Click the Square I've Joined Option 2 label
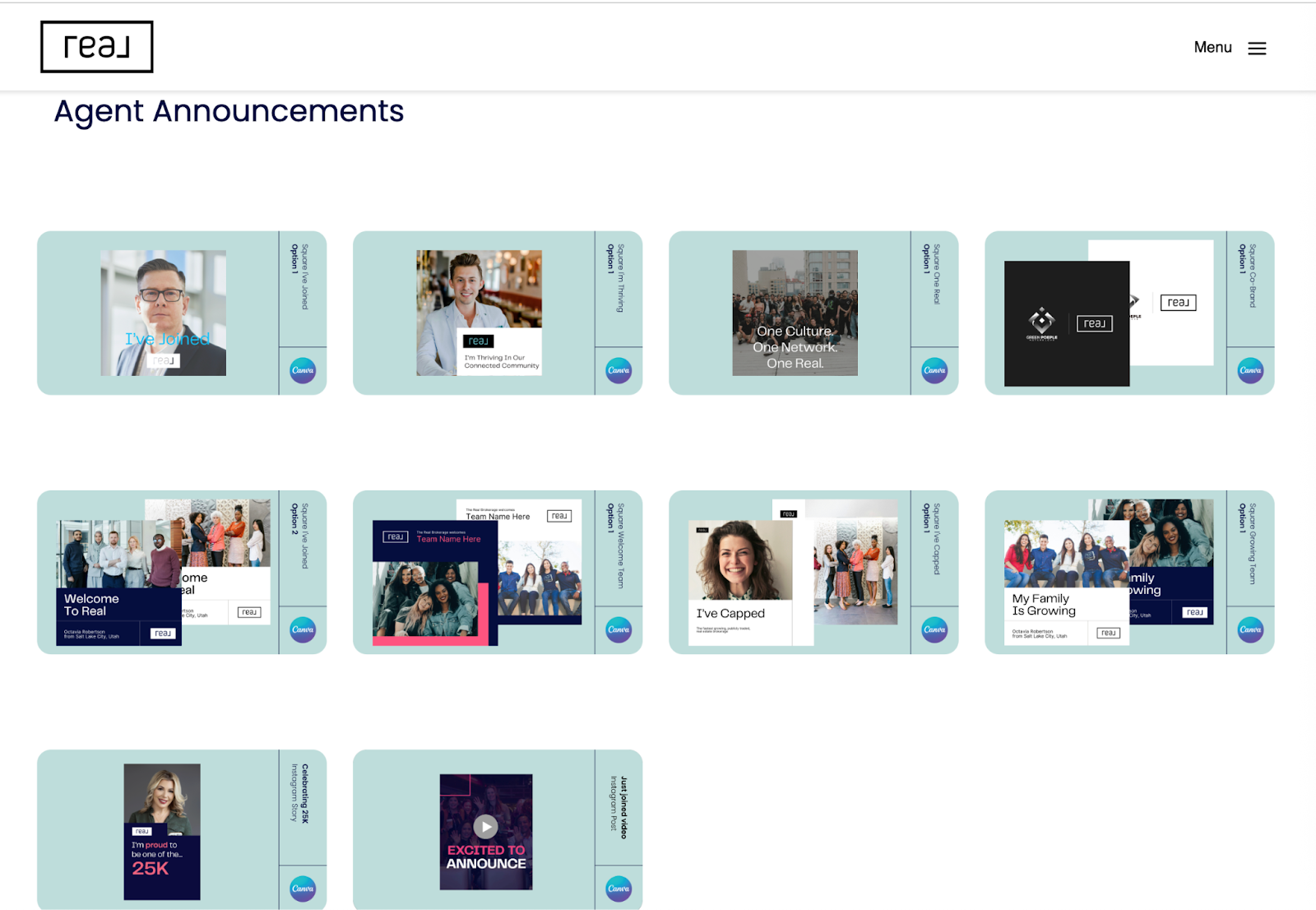The width and height of the screenshot is (1316, 910). (299, 536)
